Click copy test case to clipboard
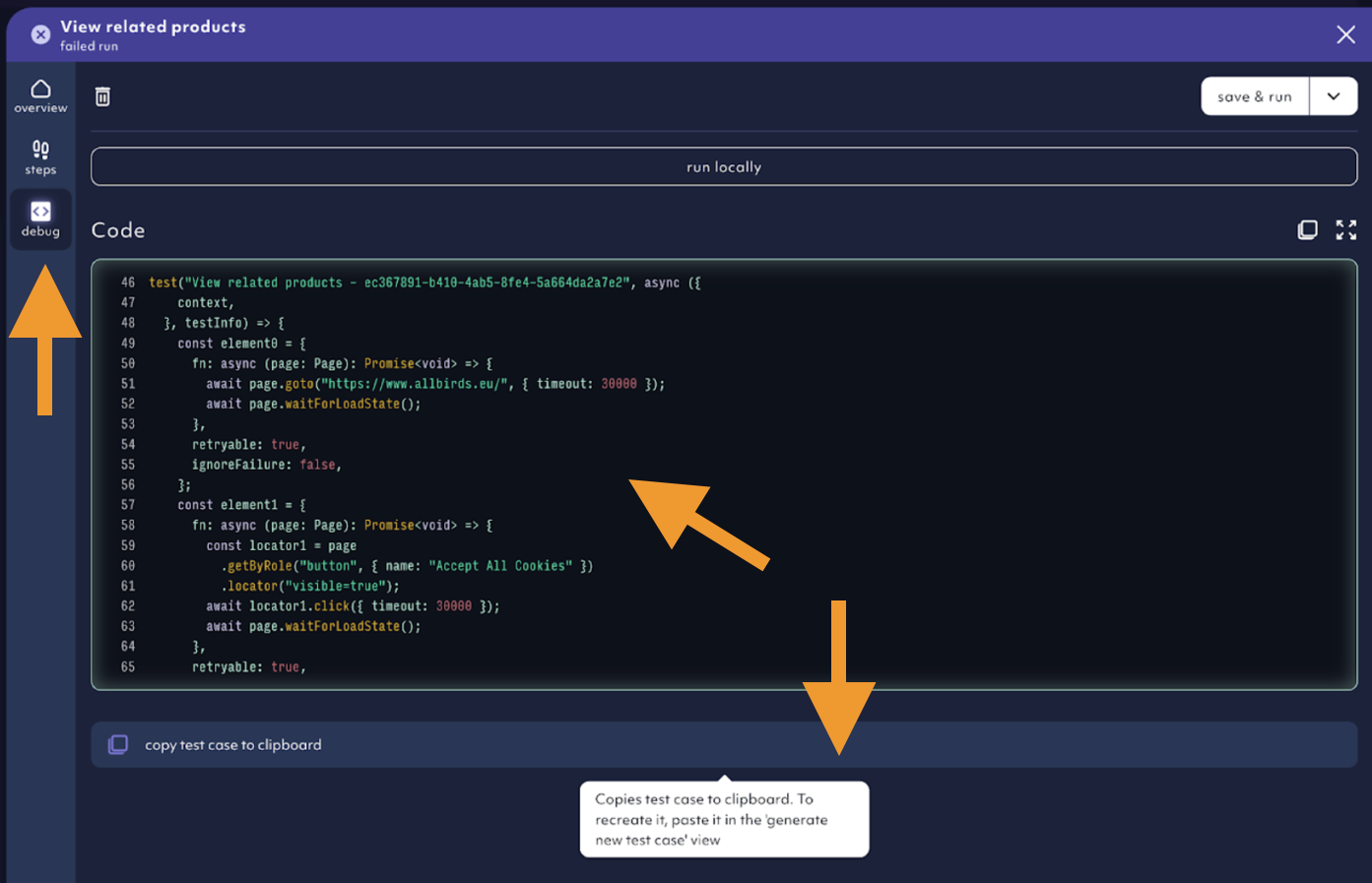Screen dimensions: 1372x883 click(724, 744)
